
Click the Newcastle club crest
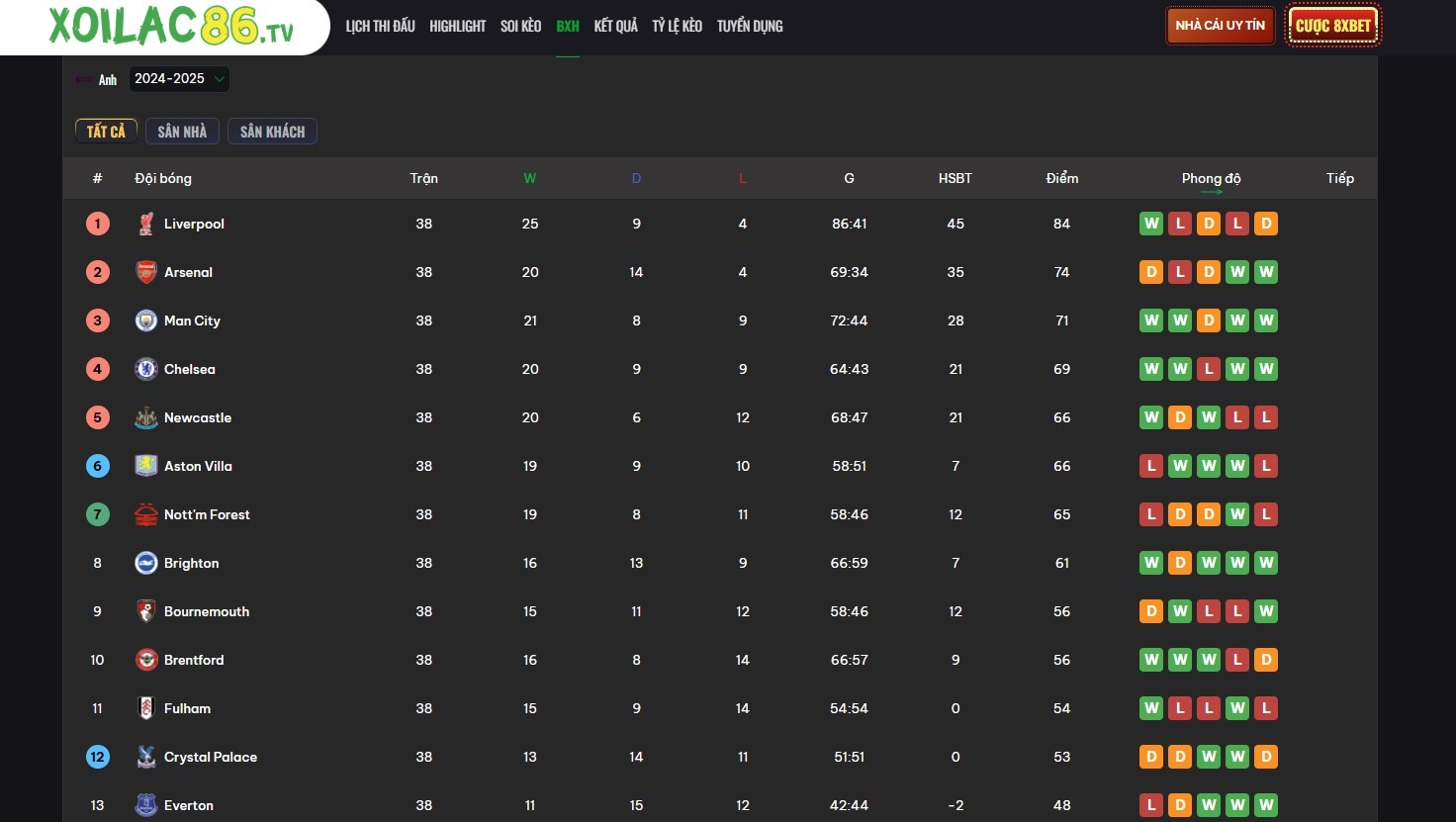146,417
